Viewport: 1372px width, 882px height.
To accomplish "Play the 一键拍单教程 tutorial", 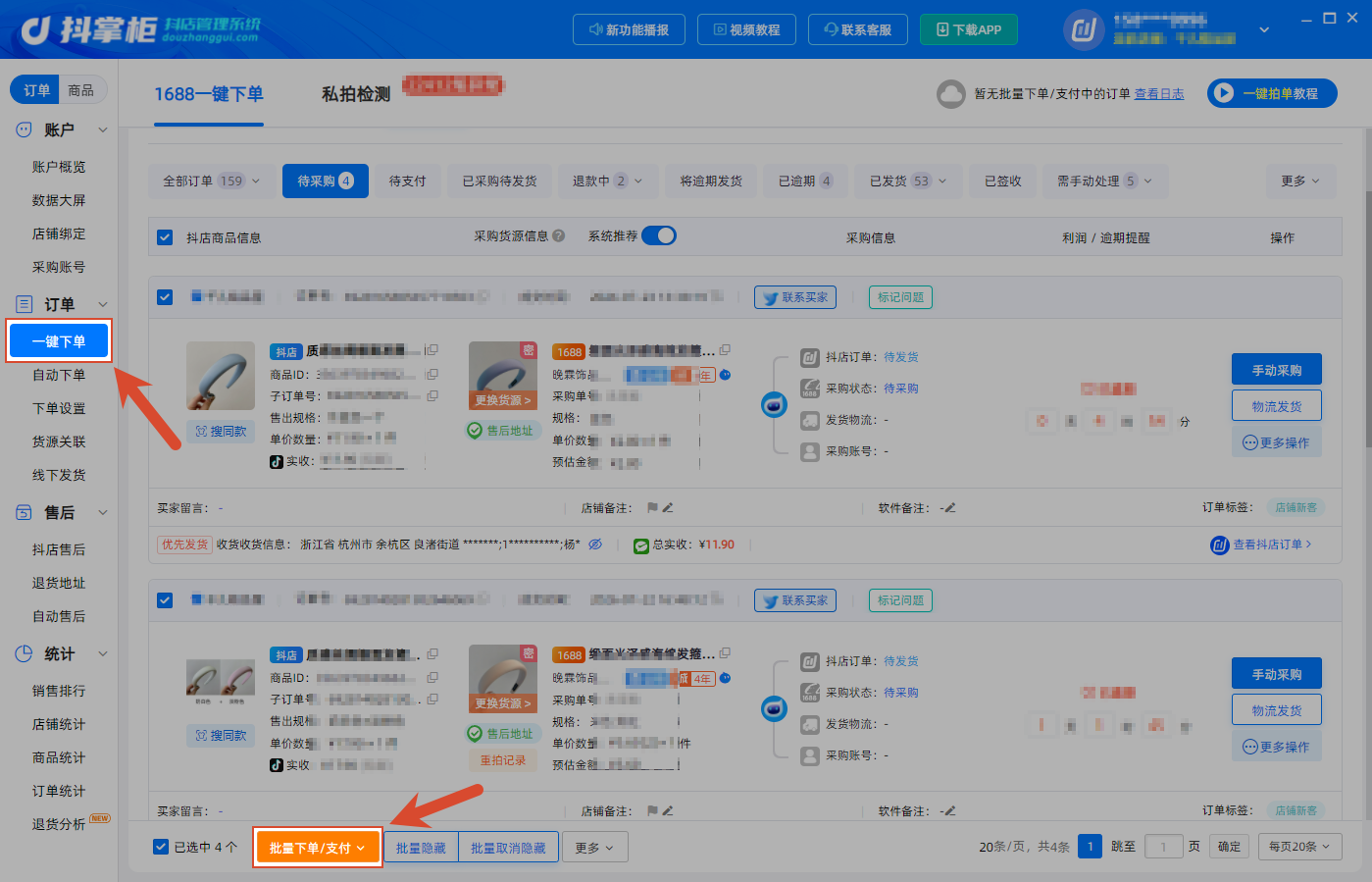I will (x=1272, y=93).
